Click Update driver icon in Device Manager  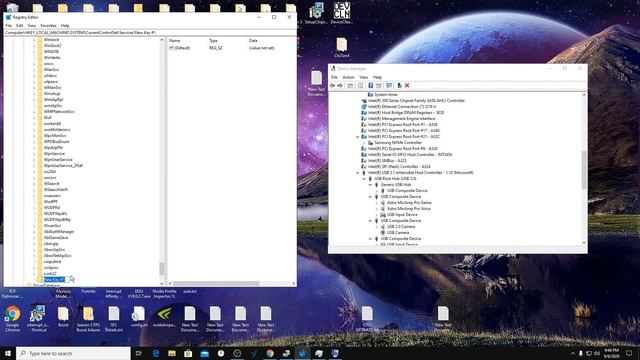coord(399,85)
